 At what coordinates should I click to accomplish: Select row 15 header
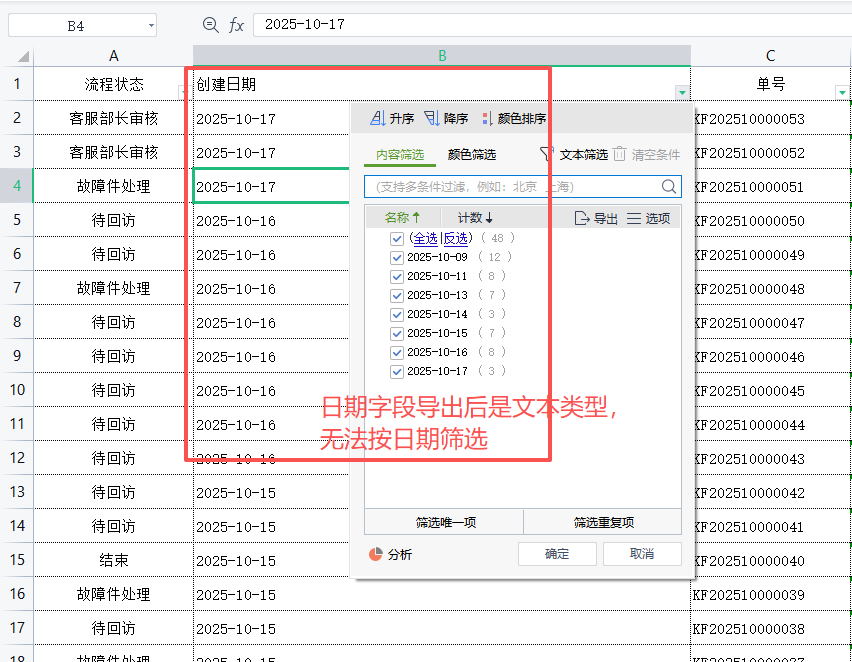click(17, 559)
